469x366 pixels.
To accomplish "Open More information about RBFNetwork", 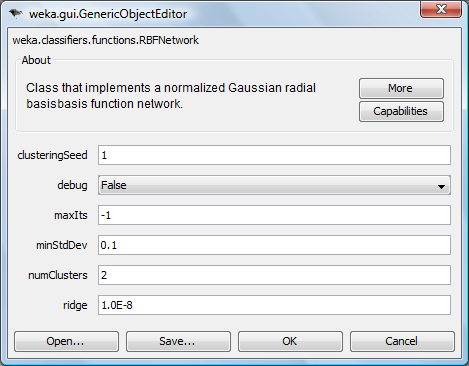I will [x=401, y=88].
